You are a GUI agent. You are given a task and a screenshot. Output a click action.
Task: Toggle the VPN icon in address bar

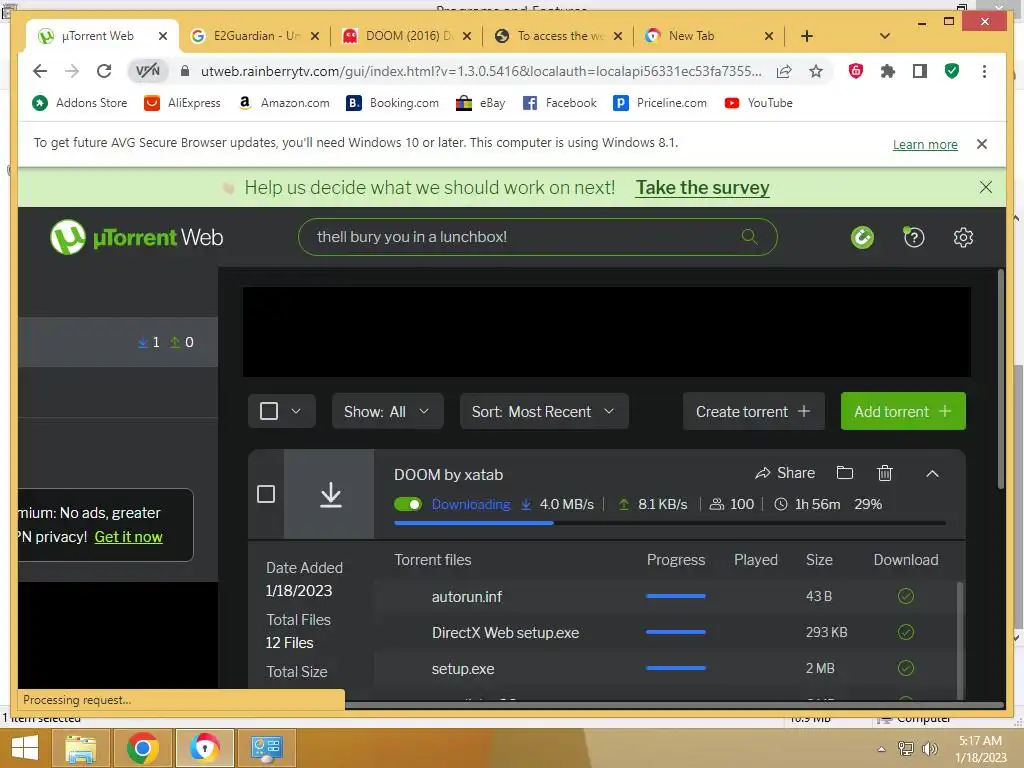pyautogui.click(x=148, y=71)
